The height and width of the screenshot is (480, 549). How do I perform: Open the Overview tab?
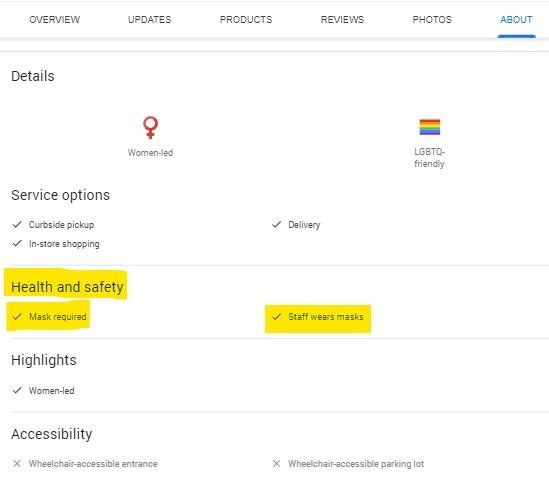(x=55, y=20)
